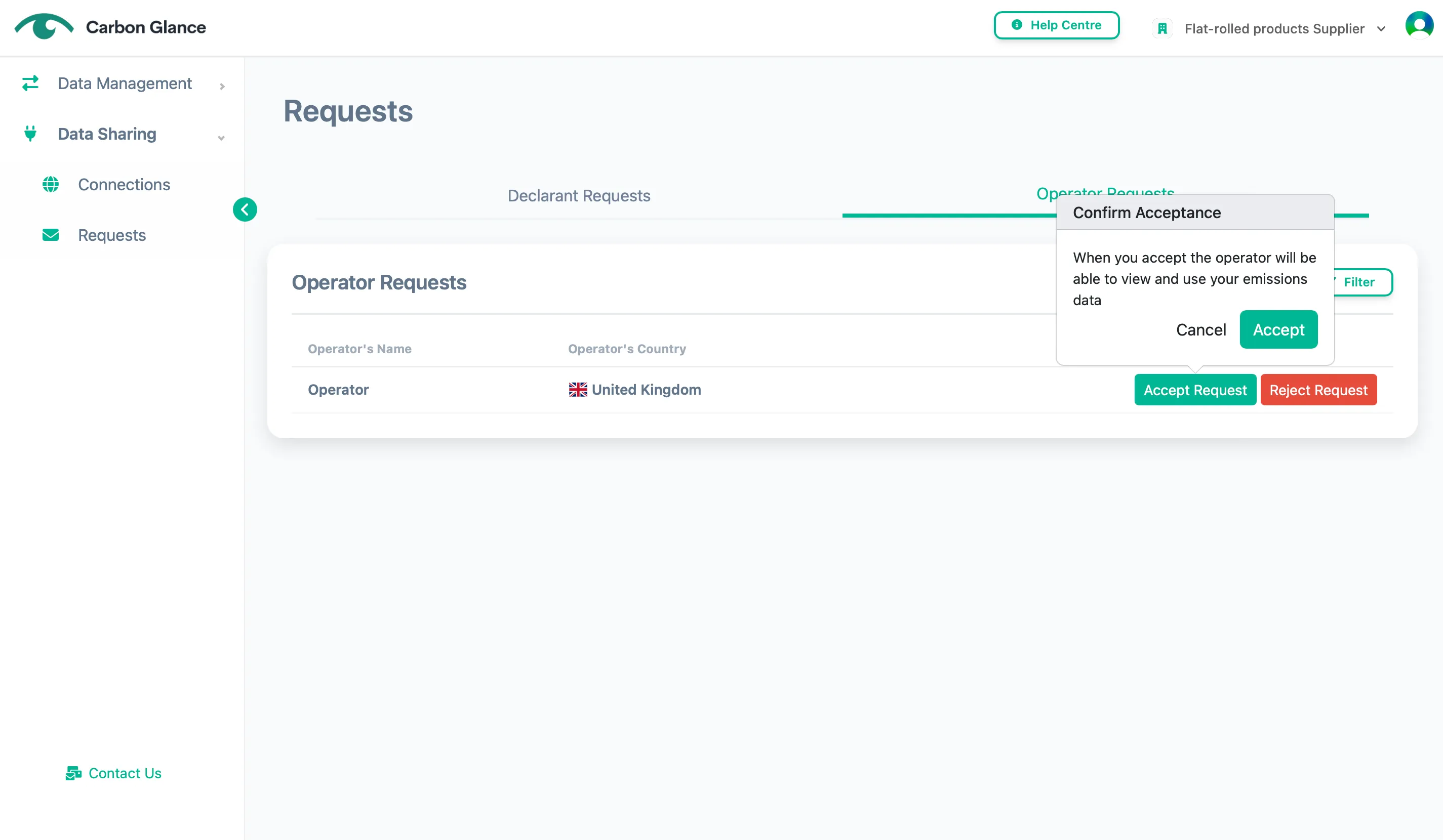Open Requests in the sidebar
Viewport: 1443px width, 840px height.
pyautogui.click(x=112, y=235)
